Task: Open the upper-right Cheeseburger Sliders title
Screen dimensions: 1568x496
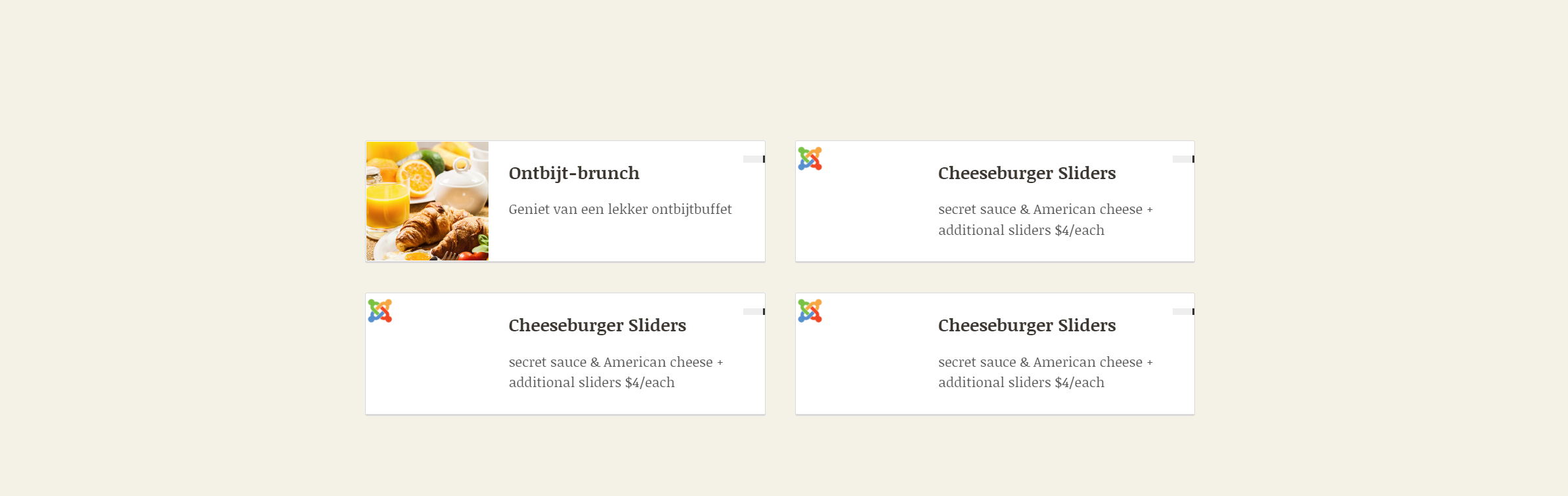Action: [x=1026, y=173]
